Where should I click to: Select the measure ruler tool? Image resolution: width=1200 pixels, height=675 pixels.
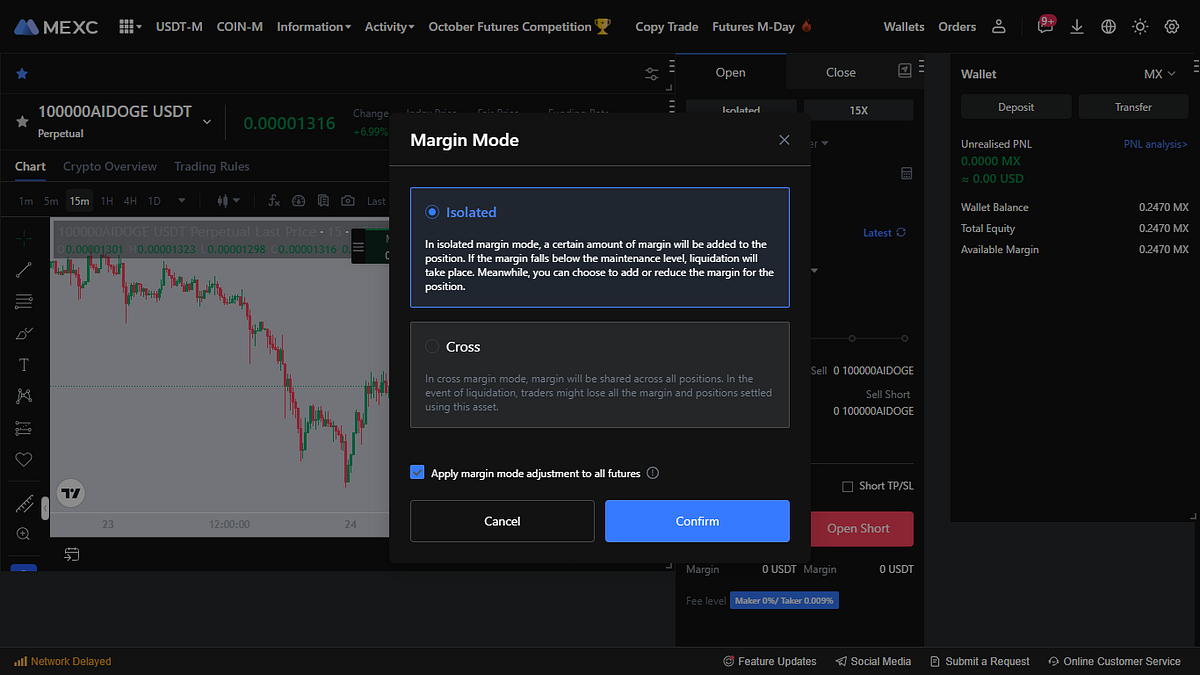click(22, 503)
